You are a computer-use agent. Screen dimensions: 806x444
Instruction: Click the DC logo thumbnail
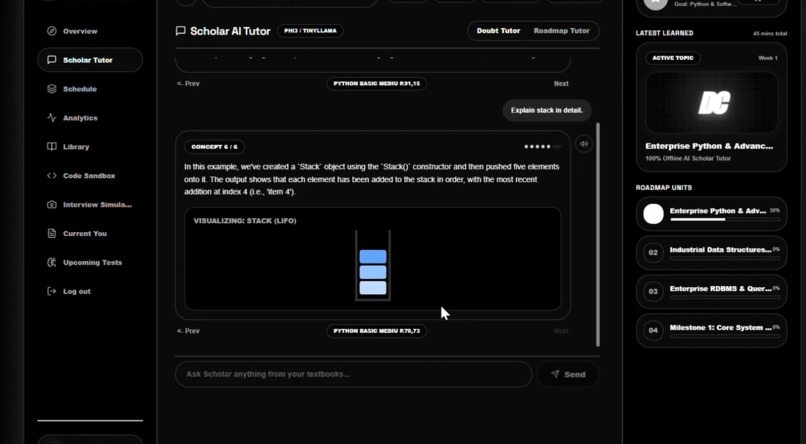[x=711, y=103]
